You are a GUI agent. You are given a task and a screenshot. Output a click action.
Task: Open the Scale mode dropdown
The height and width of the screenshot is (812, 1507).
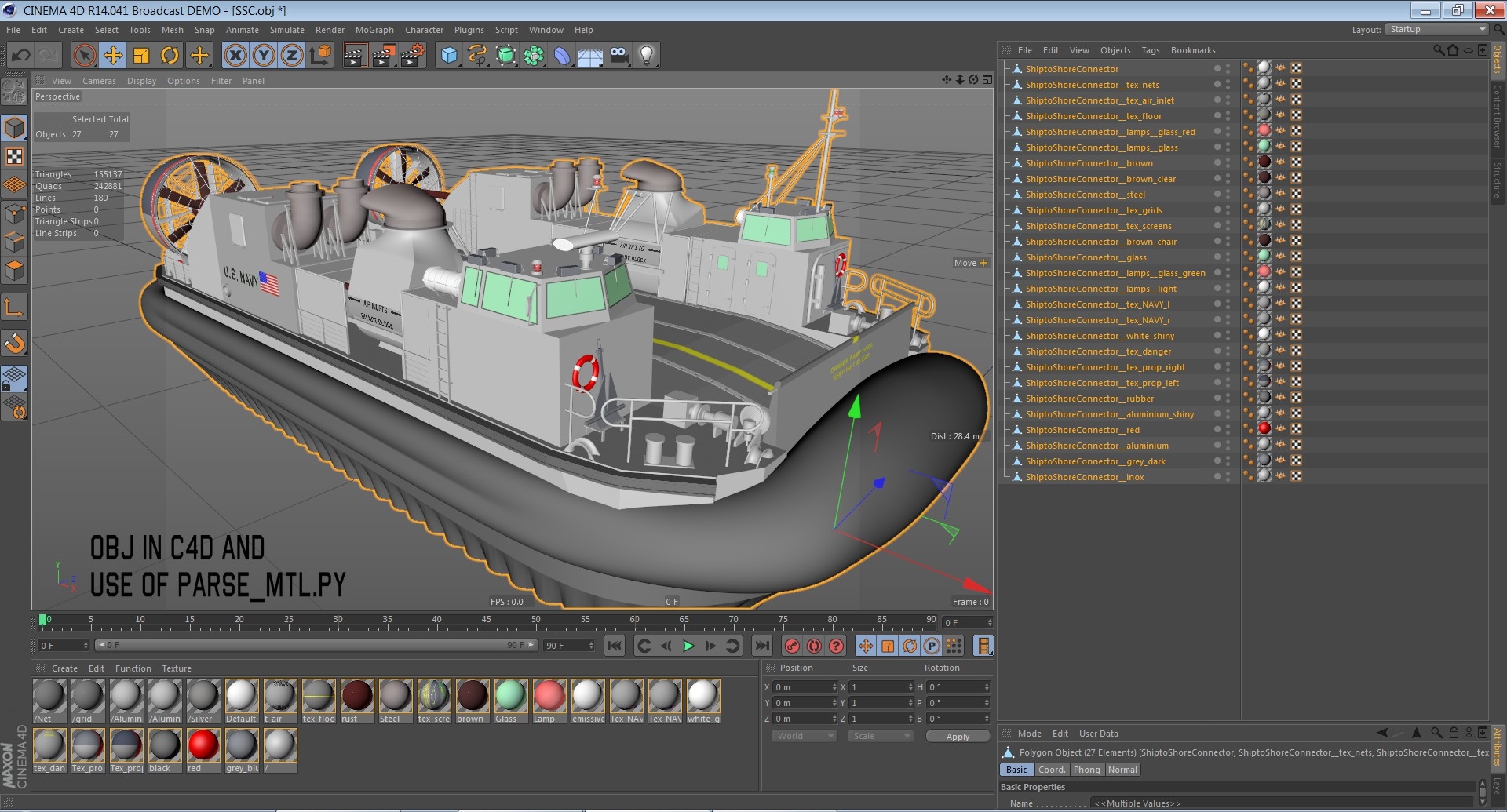coord(881,736)
